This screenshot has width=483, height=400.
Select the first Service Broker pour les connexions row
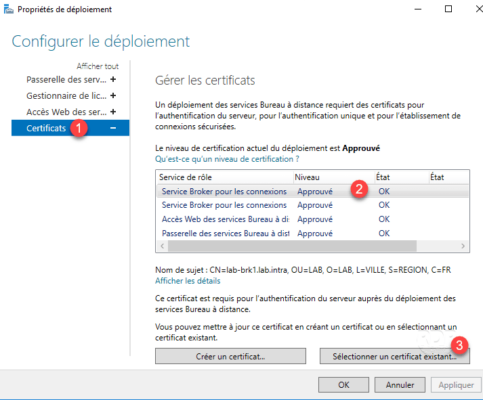pos(312,191)
